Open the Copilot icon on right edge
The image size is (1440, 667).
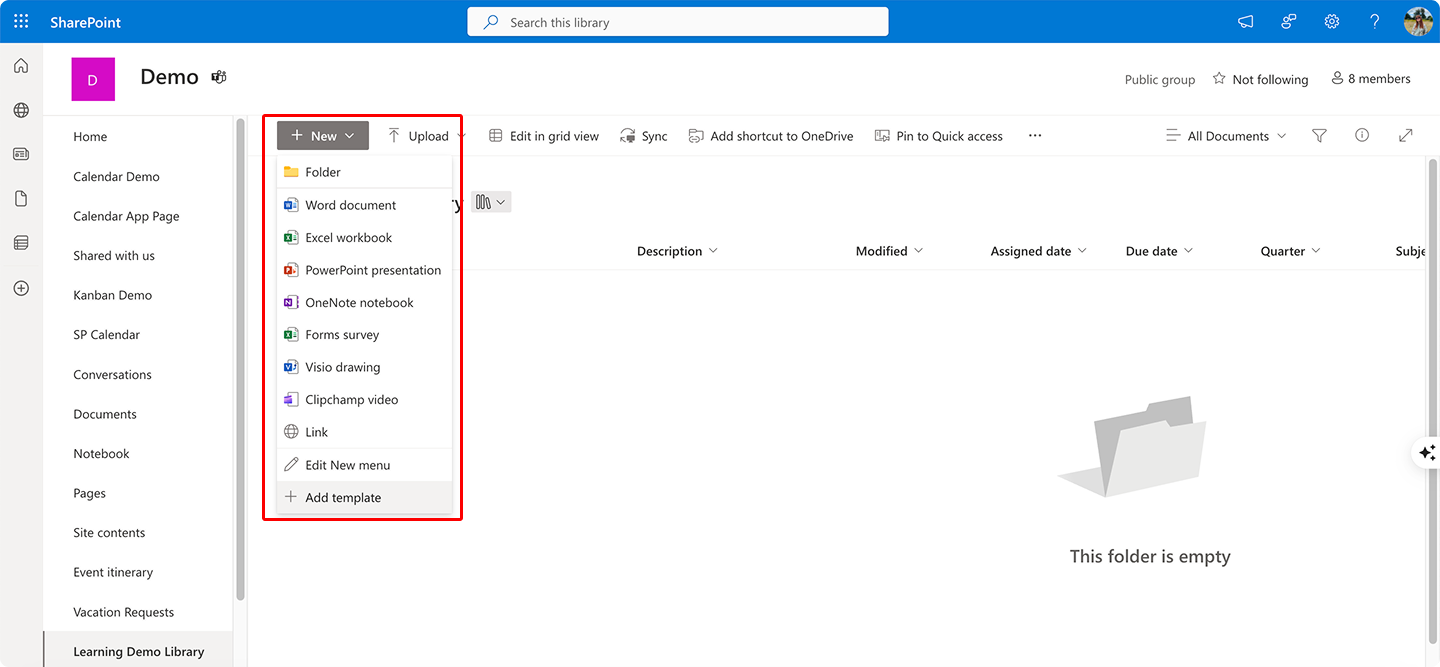1427,452
